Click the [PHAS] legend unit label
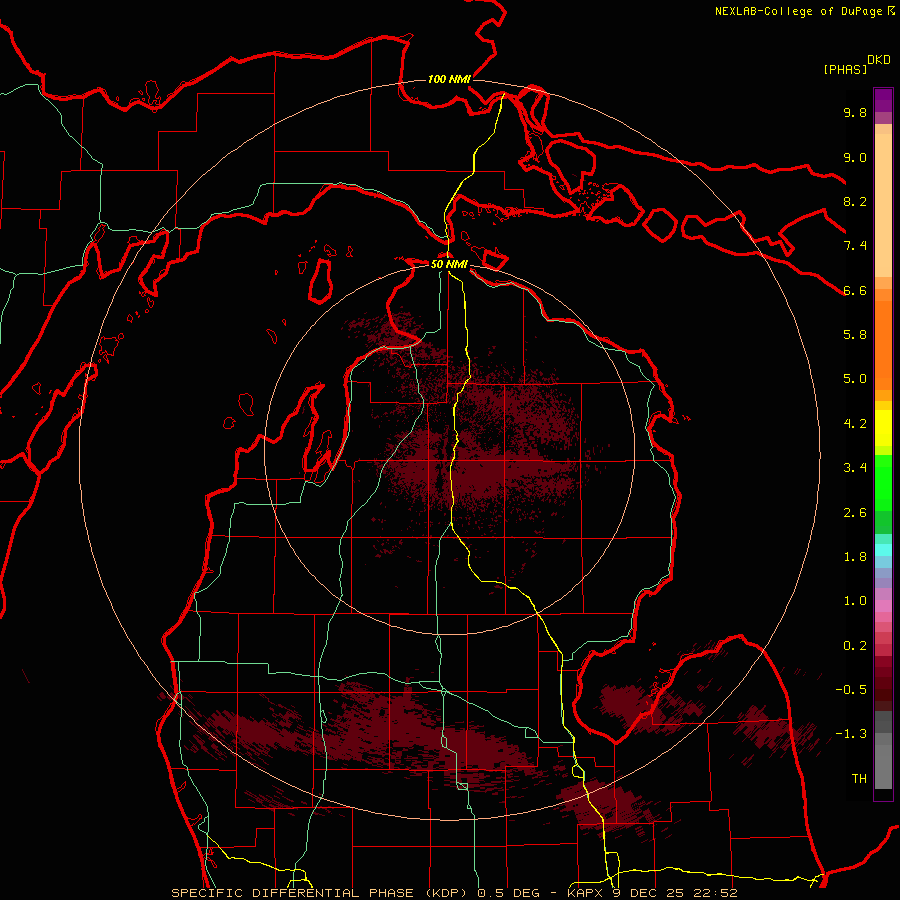This screenshot has width=900, height=900. 845,69
